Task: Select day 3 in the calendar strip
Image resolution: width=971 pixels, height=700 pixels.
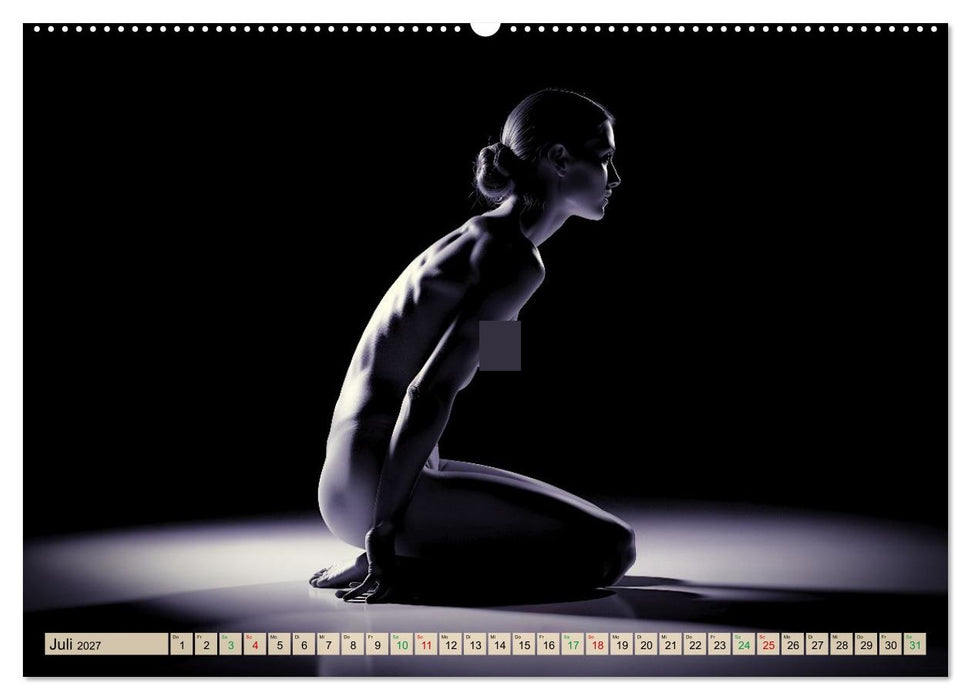Action: tap(230, 644)
